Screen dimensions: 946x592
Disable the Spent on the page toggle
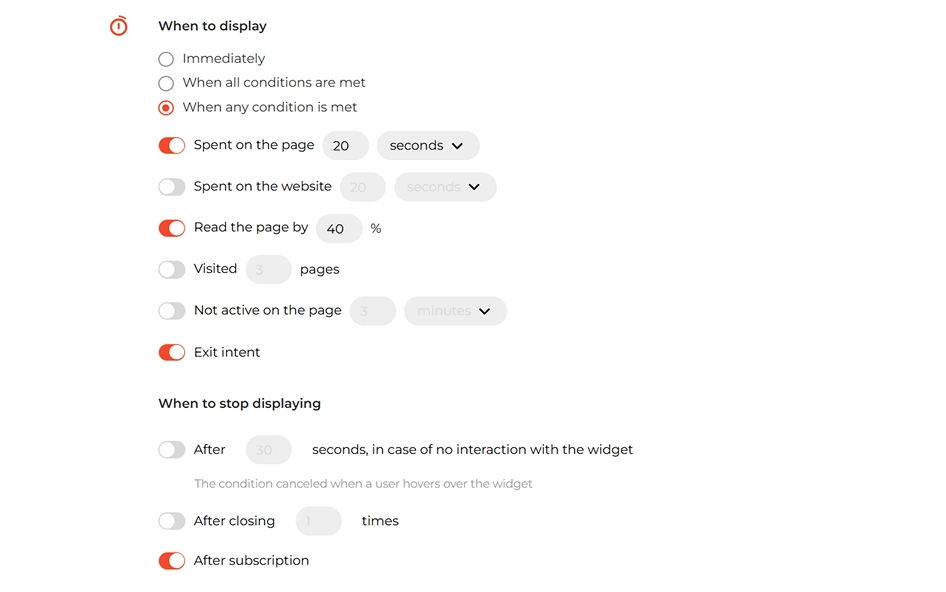coord(172,145)
